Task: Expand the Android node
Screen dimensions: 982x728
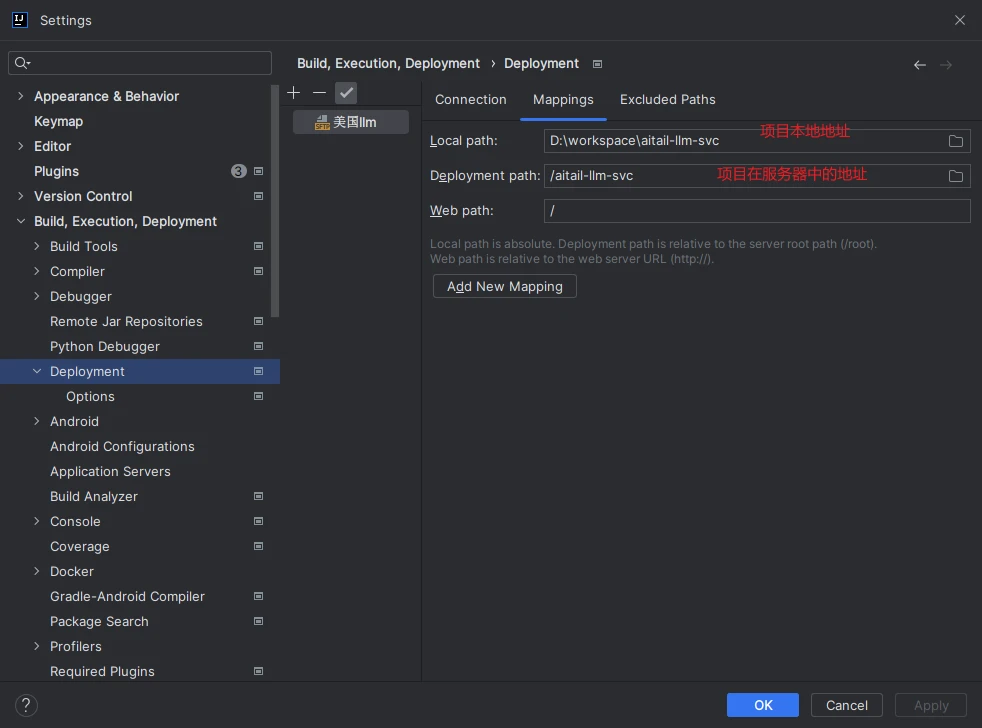Action: (x=36, y=422)
